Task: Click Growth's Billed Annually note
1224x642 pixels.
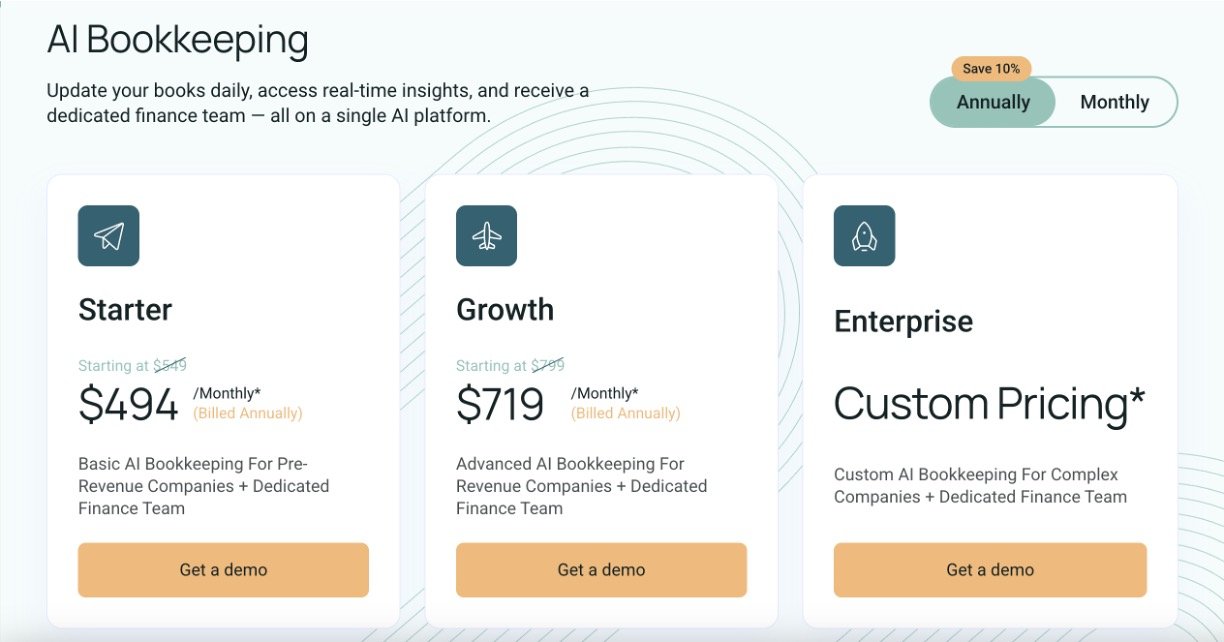Action: coord(625,413)
